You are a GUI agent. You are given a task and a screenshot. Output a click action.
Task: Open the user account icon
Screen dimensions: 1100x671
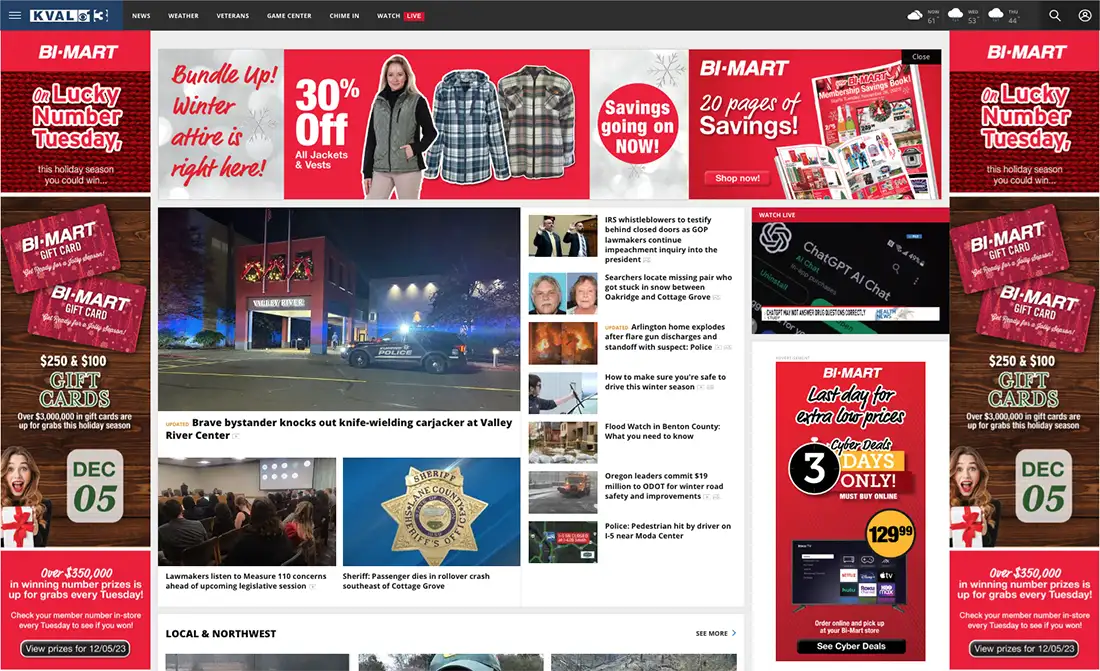(x=1085, y=15)
